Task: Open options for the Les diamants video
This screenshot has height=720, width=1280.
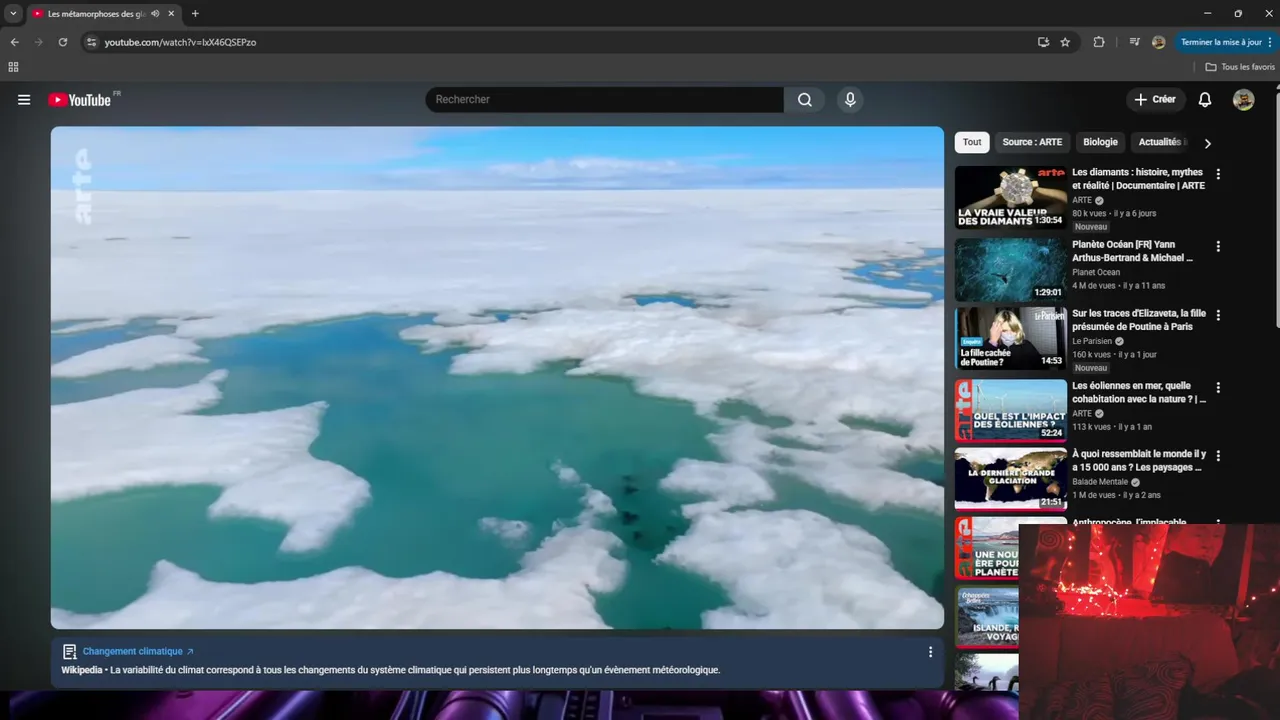Action: pyautogui.click(x=1218, y=174)
